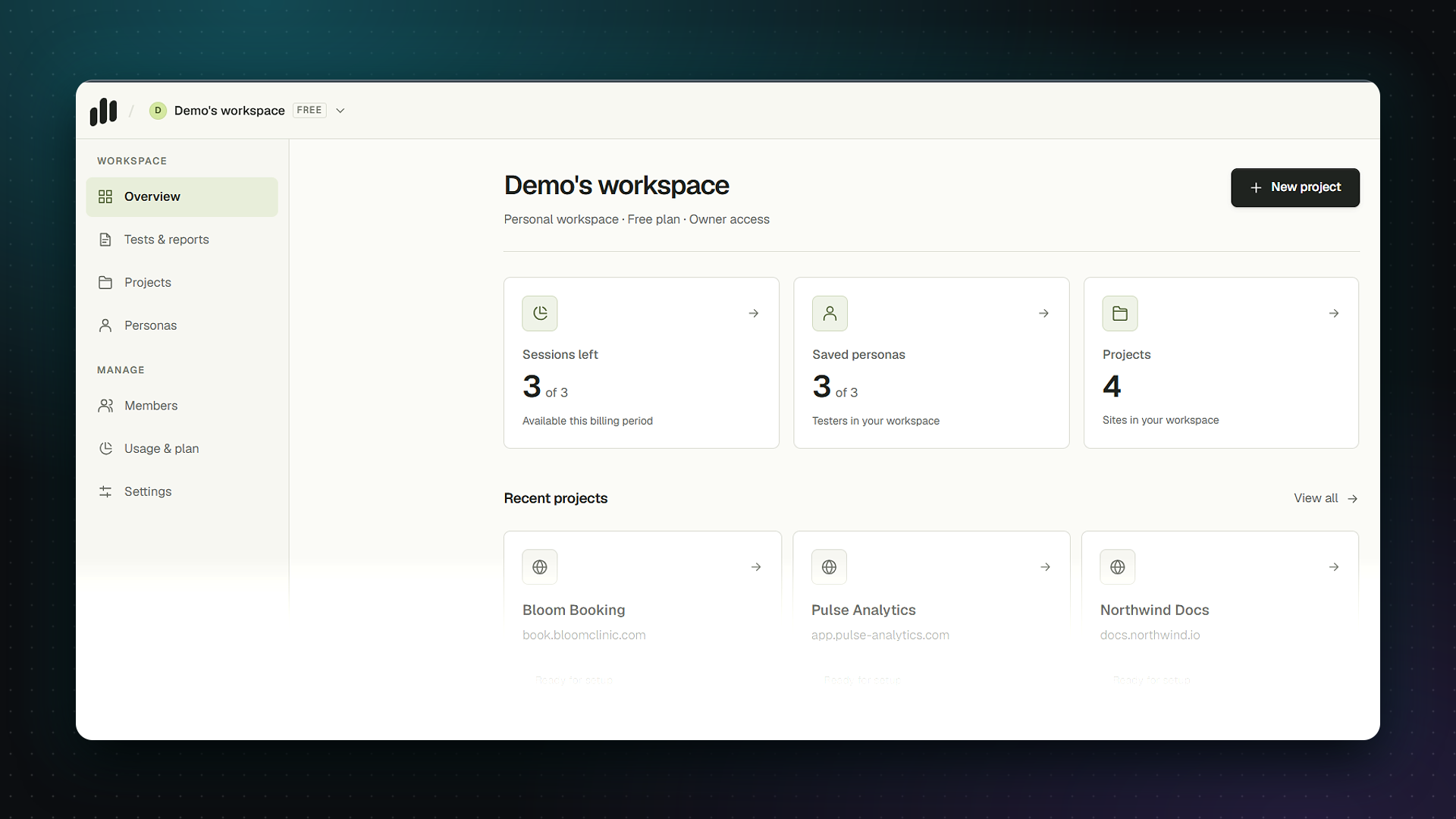
Task: Click the Northwind Docs globe icon
Action: pyautogui.click(x=1118, y=567)
